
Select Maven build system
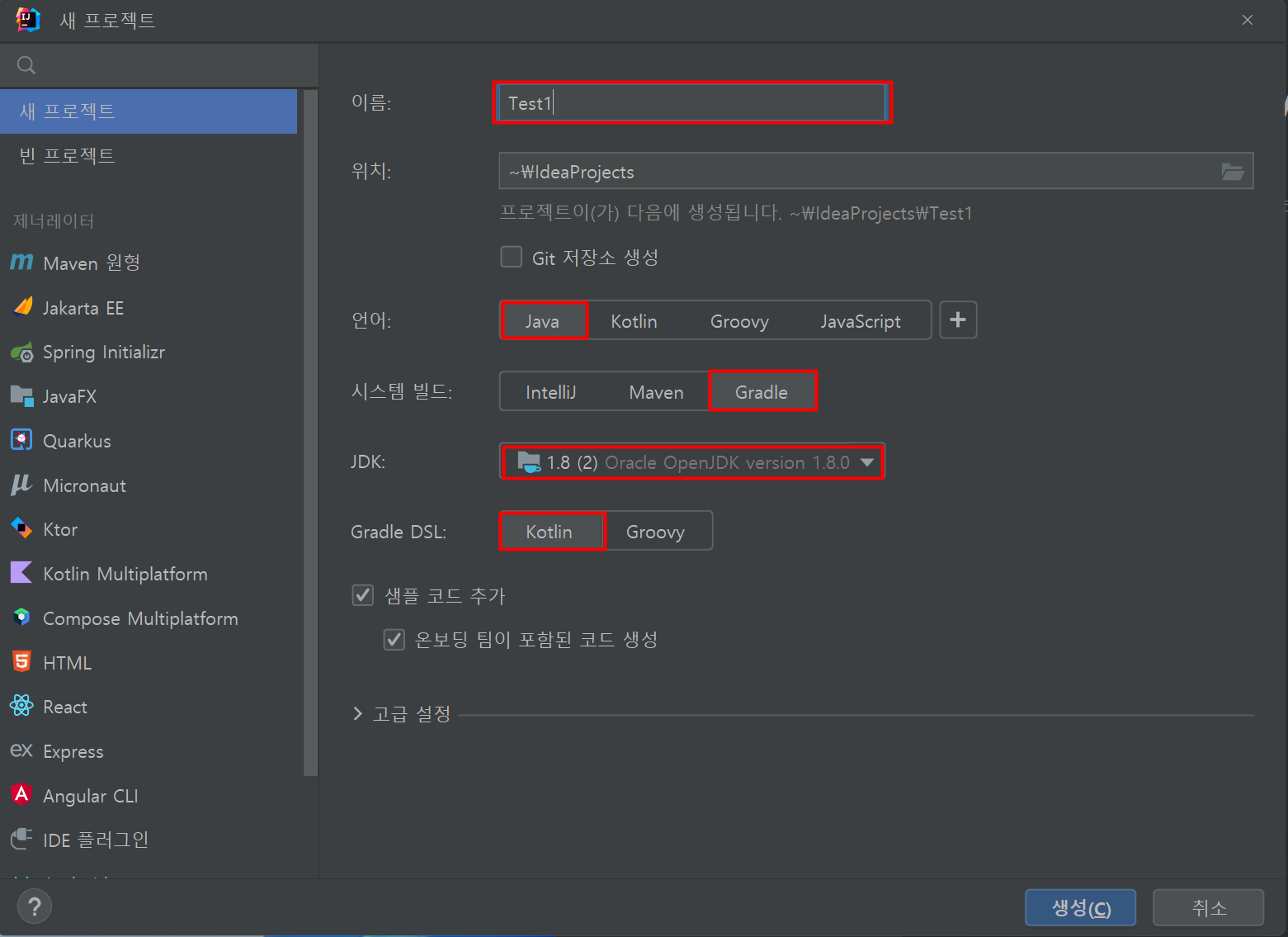click(656, 392)
